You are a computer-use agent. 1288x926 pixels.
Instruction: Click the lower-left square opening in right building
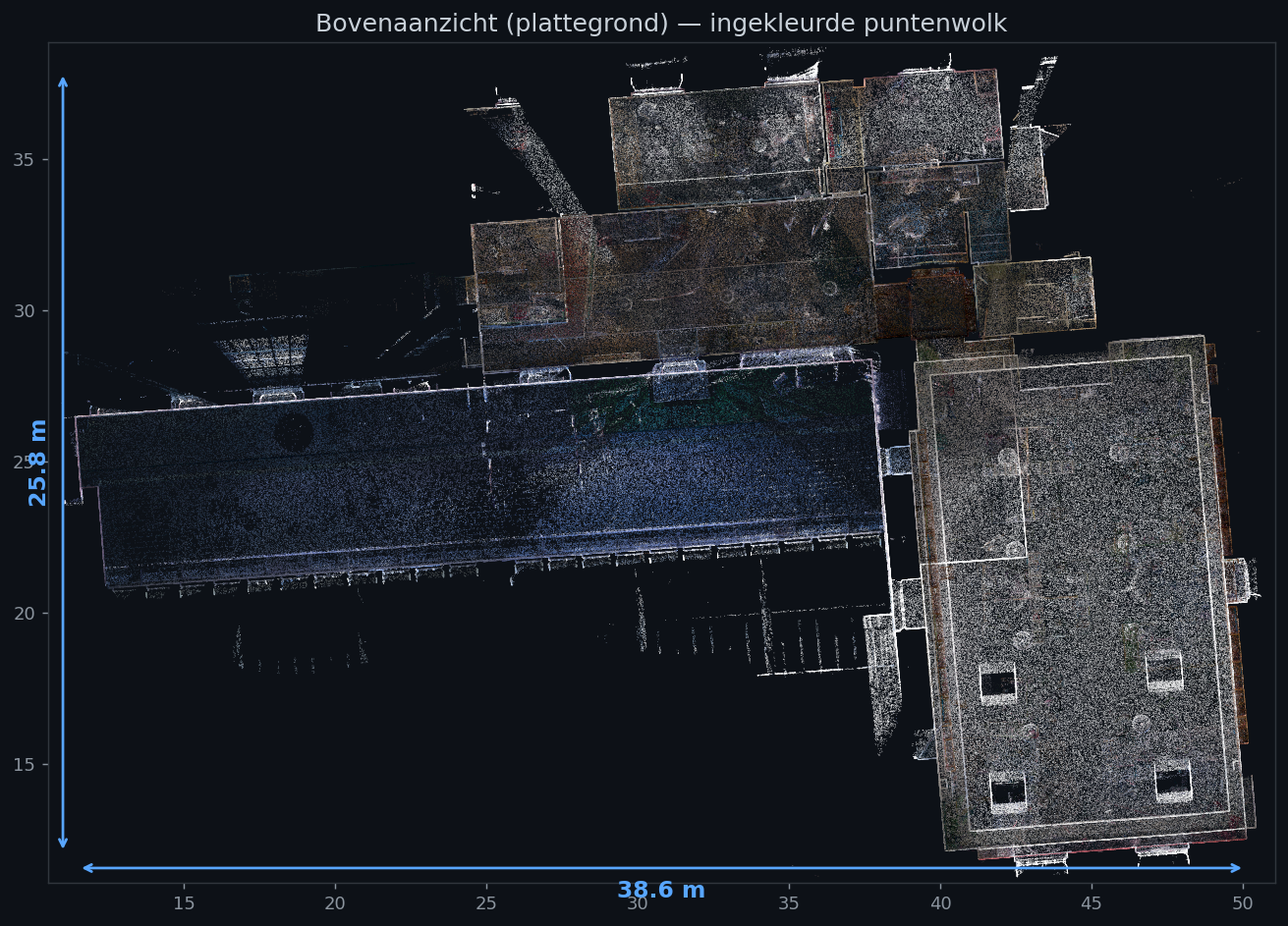[x=1008, y=790]
